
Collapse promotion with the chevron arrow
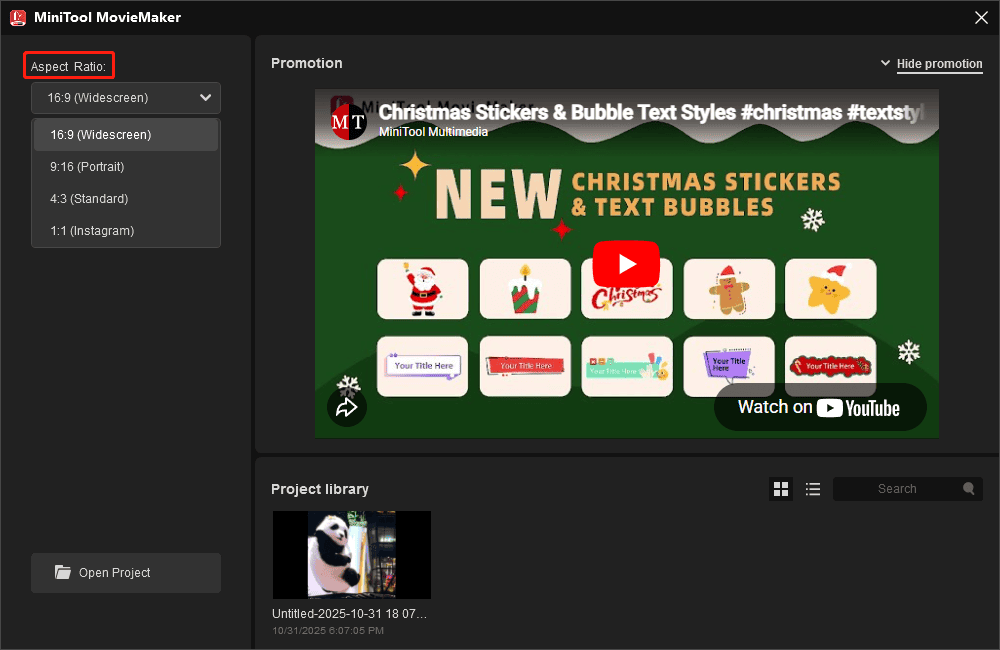885,63
